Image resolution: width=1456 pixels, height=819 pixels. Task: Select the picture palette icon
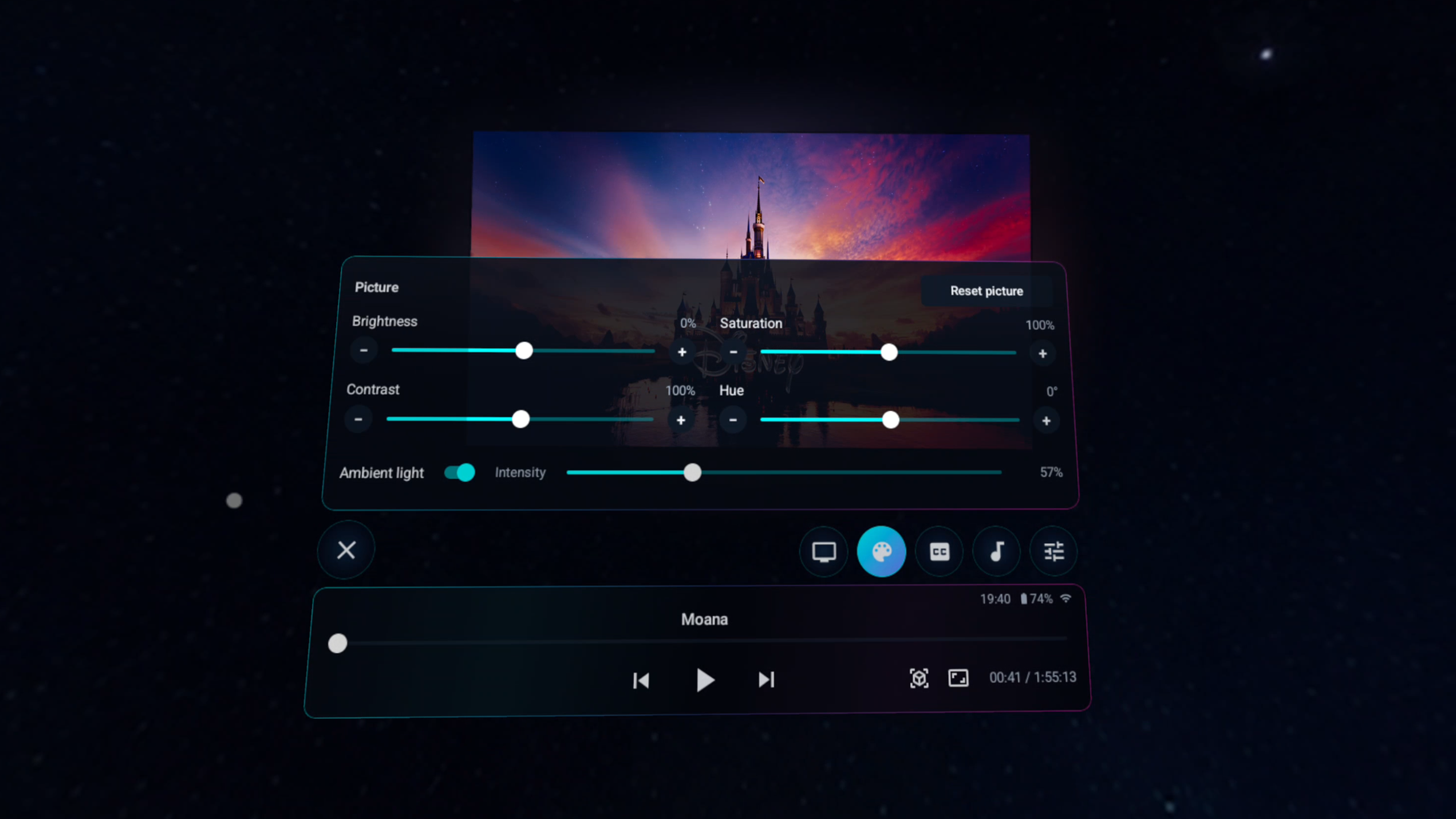click(882, 551)
